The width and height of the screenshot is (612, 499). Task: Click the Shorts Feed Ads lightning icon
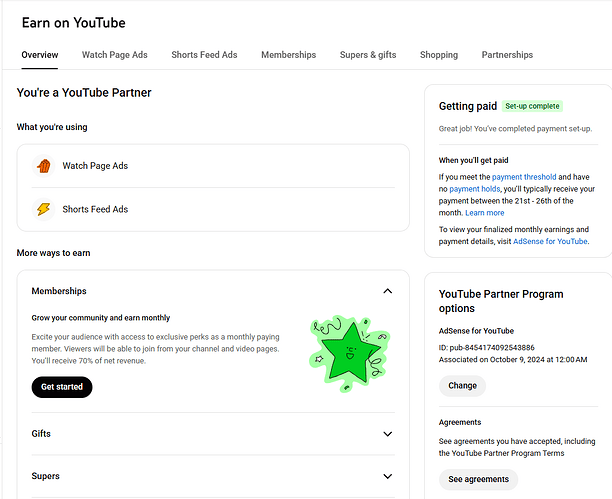click(x=43, y=209)
